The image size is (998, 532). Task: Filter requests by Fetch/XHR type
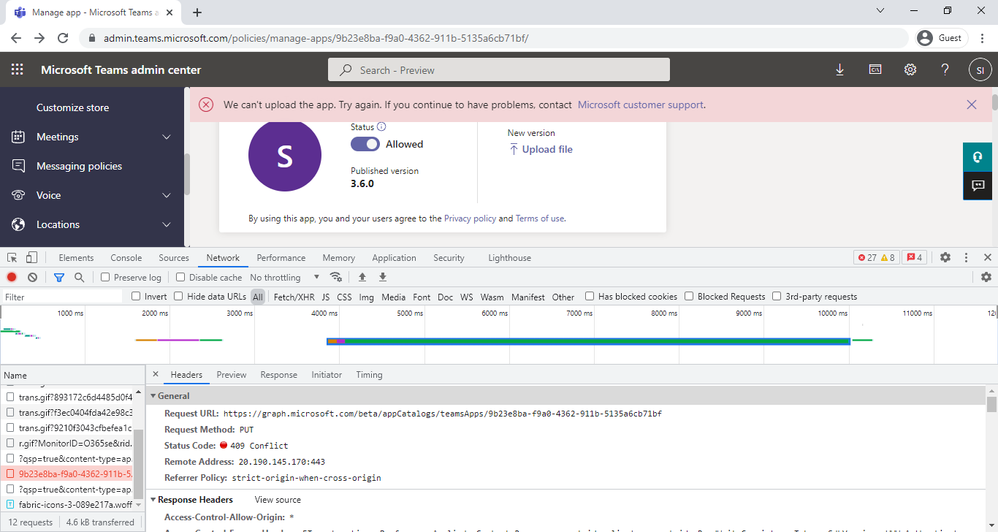coord(293,297)
